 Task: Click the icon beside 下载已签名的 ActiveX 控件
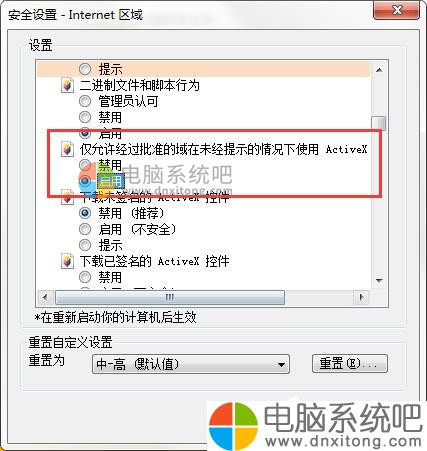(x=67, y=261)
